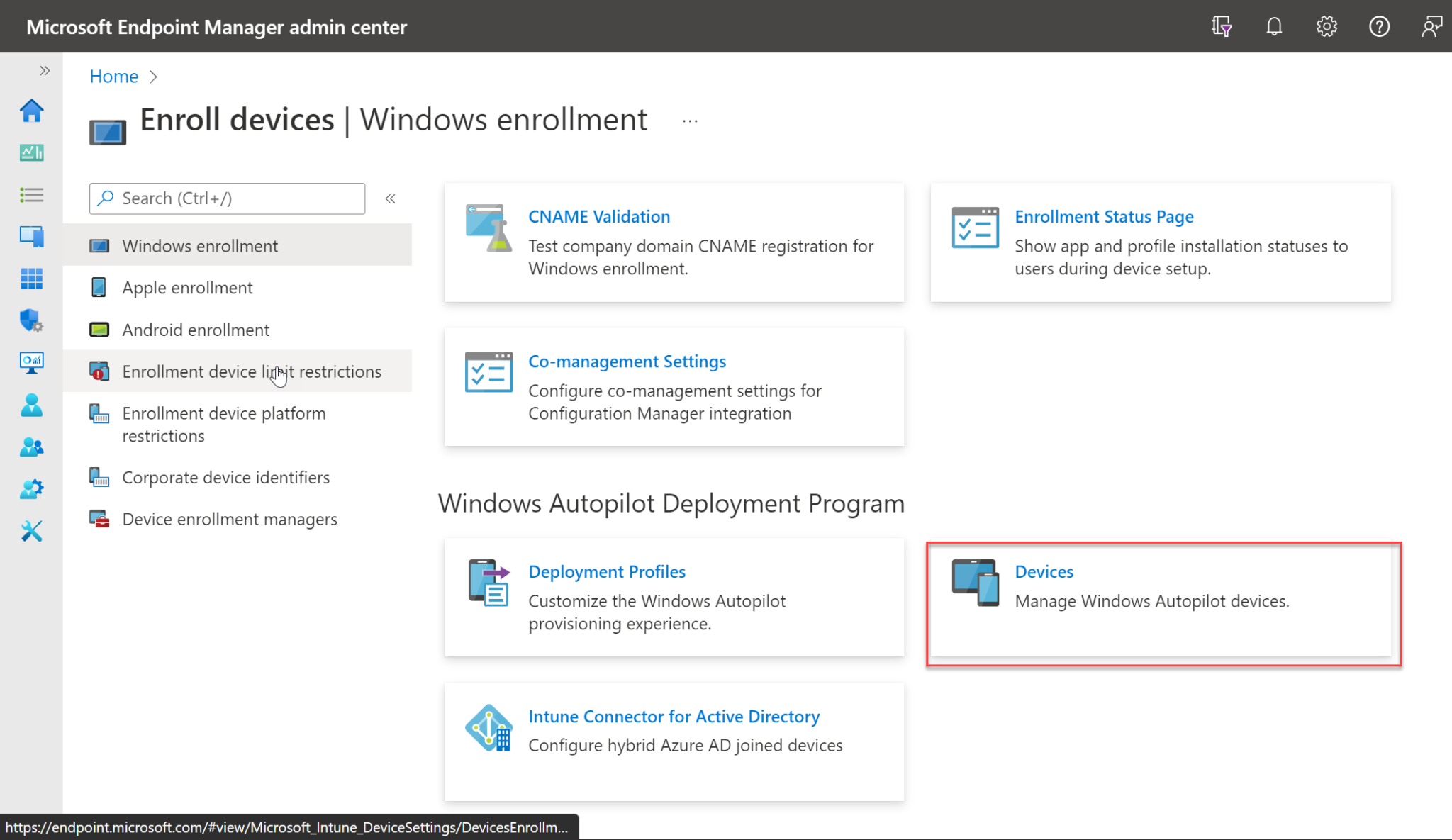This screenshot has height=840, width=1452.
Task: Open the Dashboard chart icon in sidebar
Action: click(31, 152)
